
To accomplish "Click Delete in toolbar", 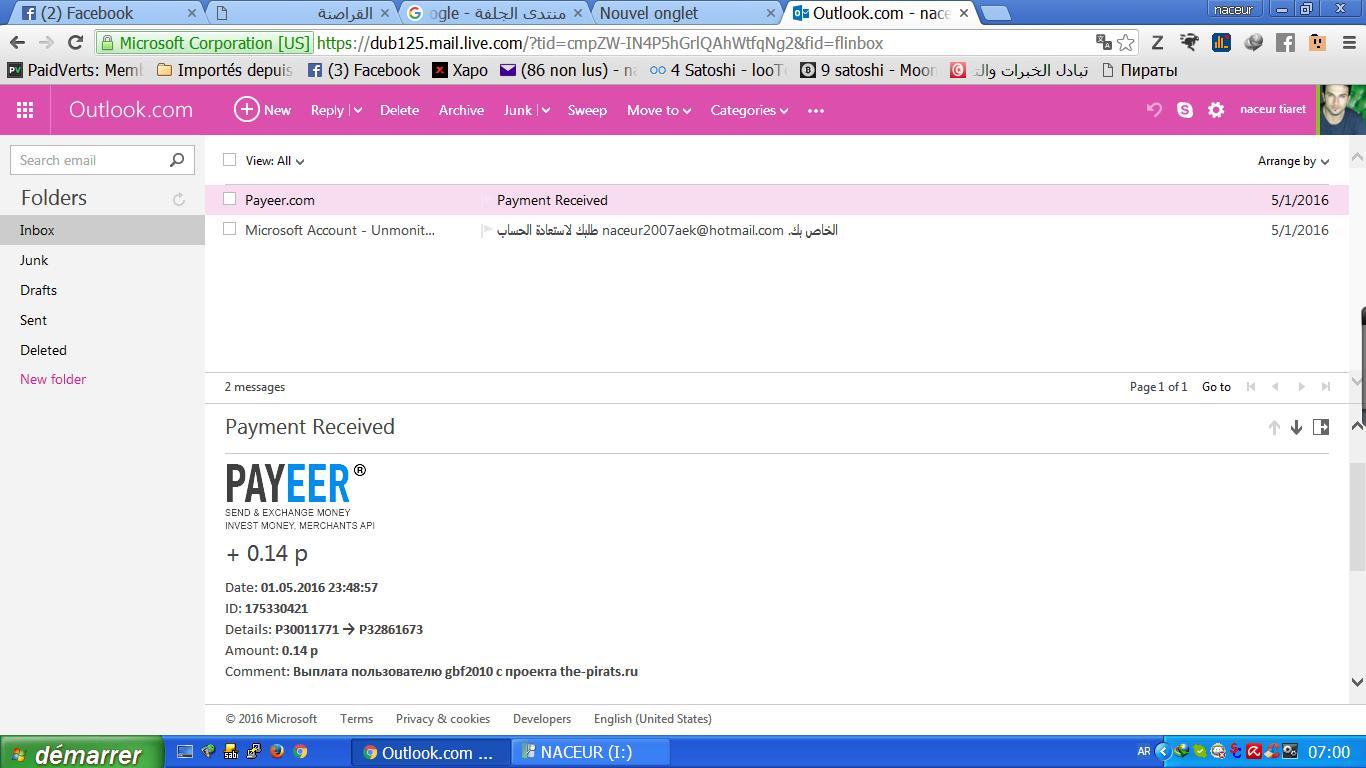I will [x=399, y=110].
